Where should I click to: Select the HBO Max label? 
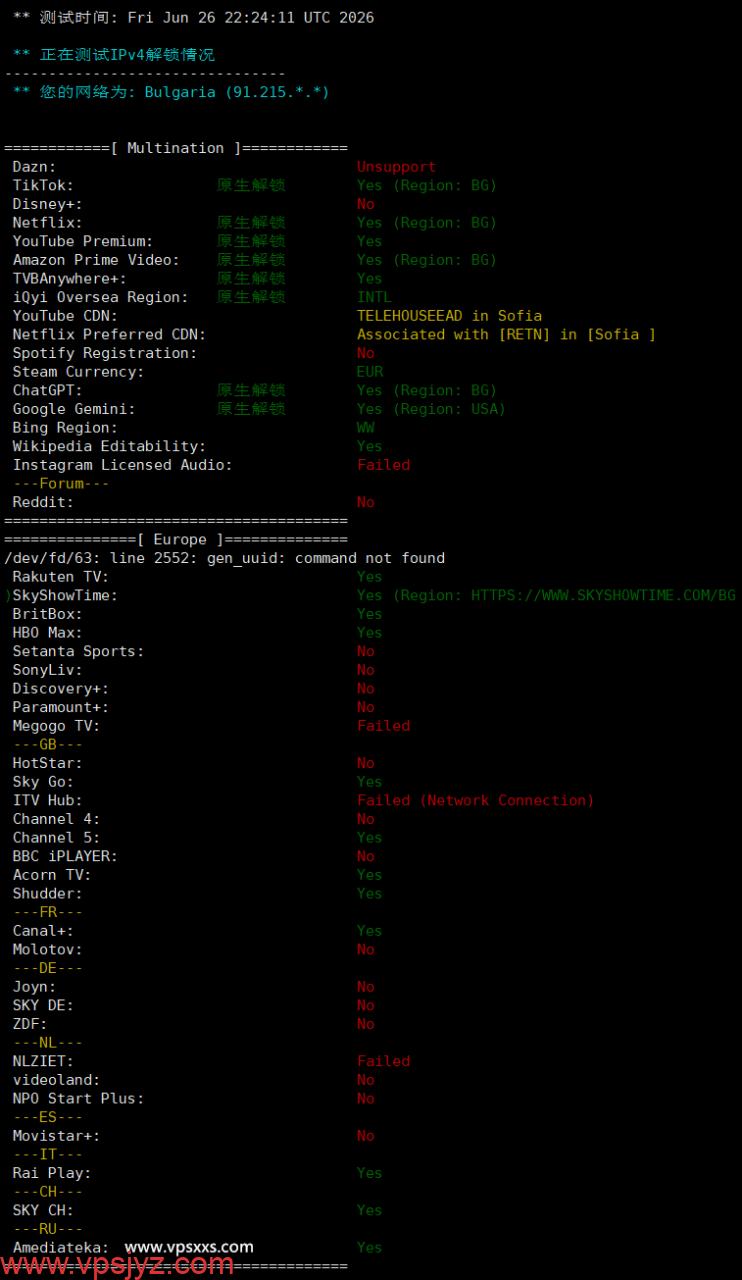[x=48, y=632]
